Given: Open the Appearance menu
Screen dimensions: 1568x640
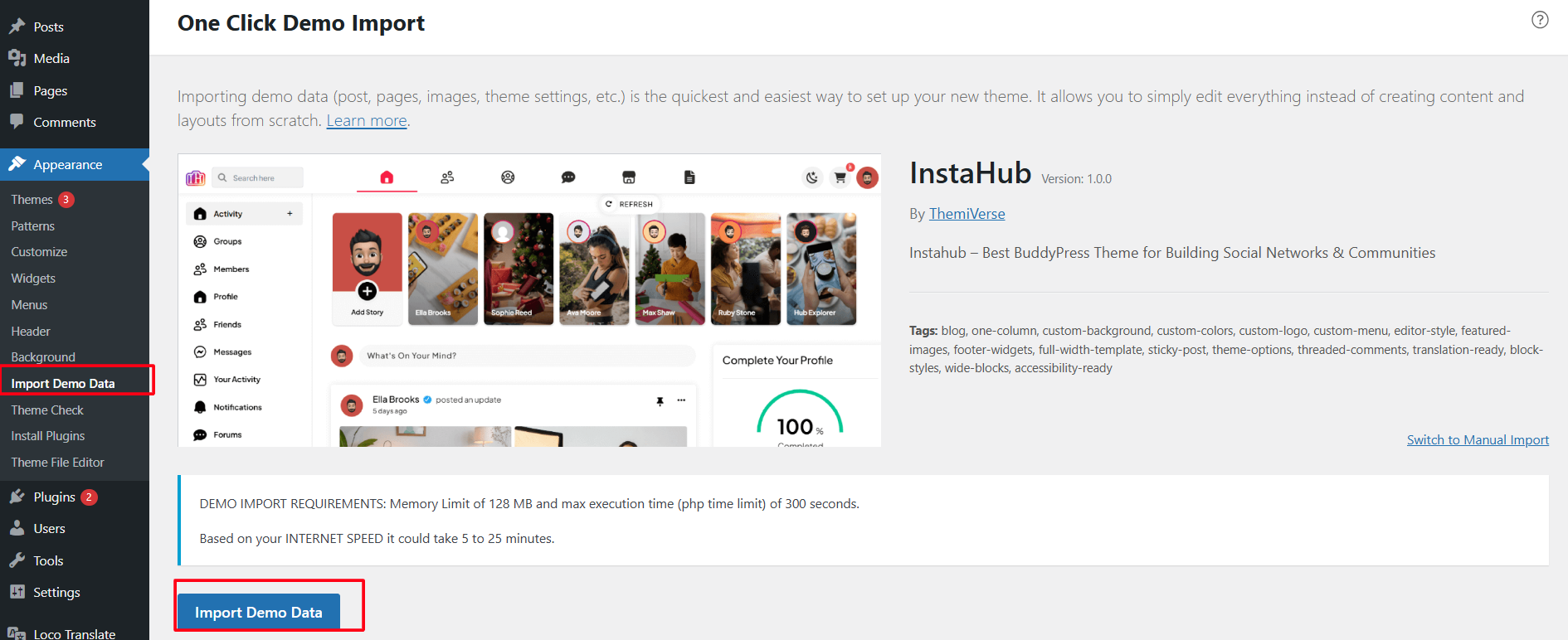Looking at the screenshot, I should (67, 164).
